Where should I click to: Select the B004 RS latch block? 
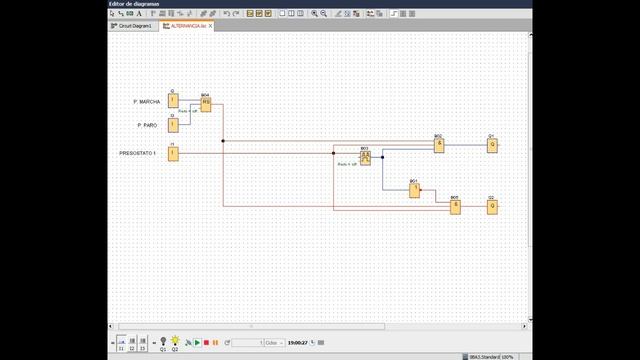(x=206, y=104)
